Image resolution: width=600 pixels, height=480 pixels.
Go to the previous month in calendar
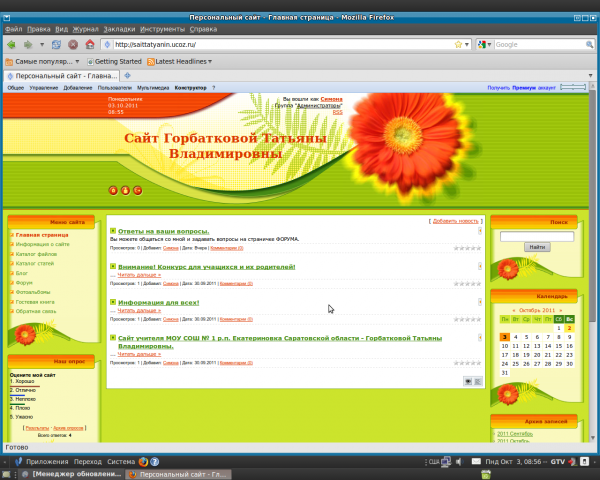514,310
